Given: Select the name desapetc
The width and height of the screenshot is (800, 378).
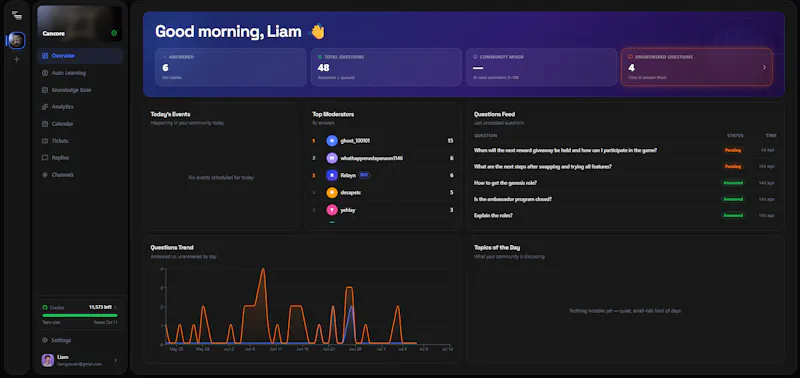Looking at the screenshot, I should 351,192.
